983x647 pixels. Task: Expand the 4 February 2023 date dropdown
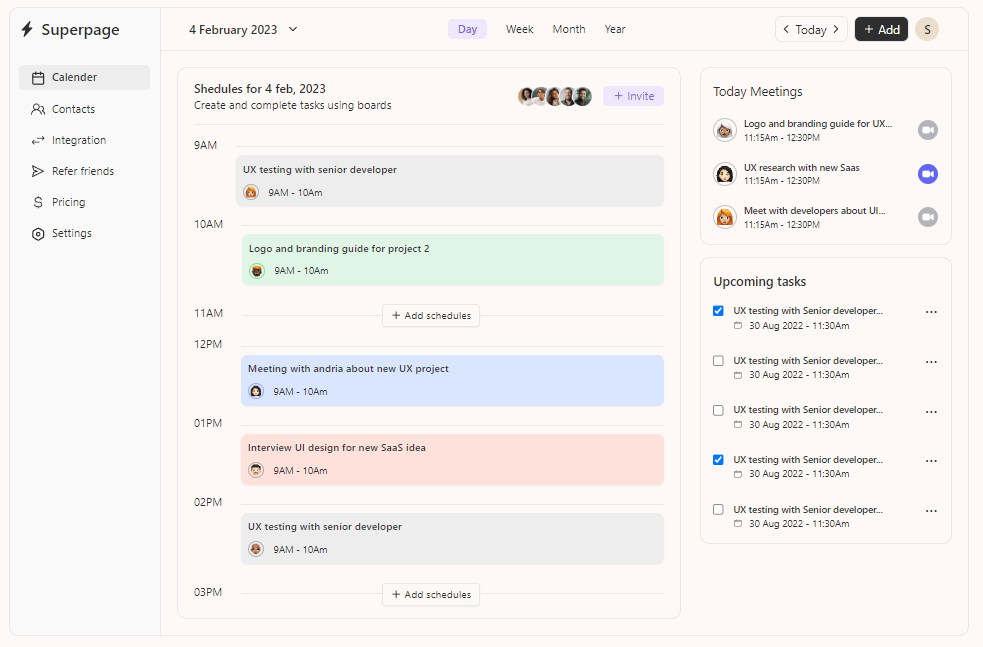tap(293, 29)
